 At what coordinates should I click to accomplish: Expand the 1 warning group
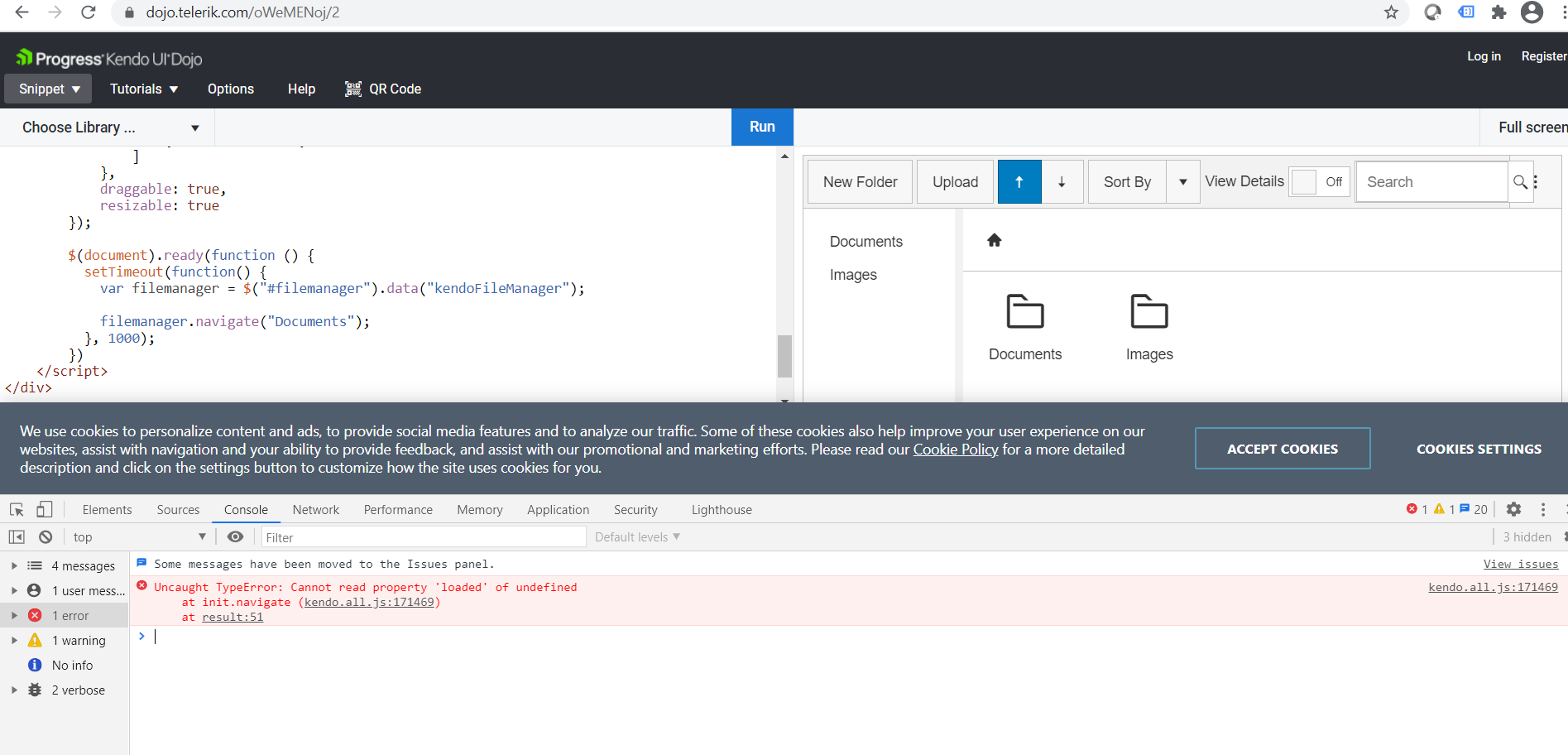14,641
